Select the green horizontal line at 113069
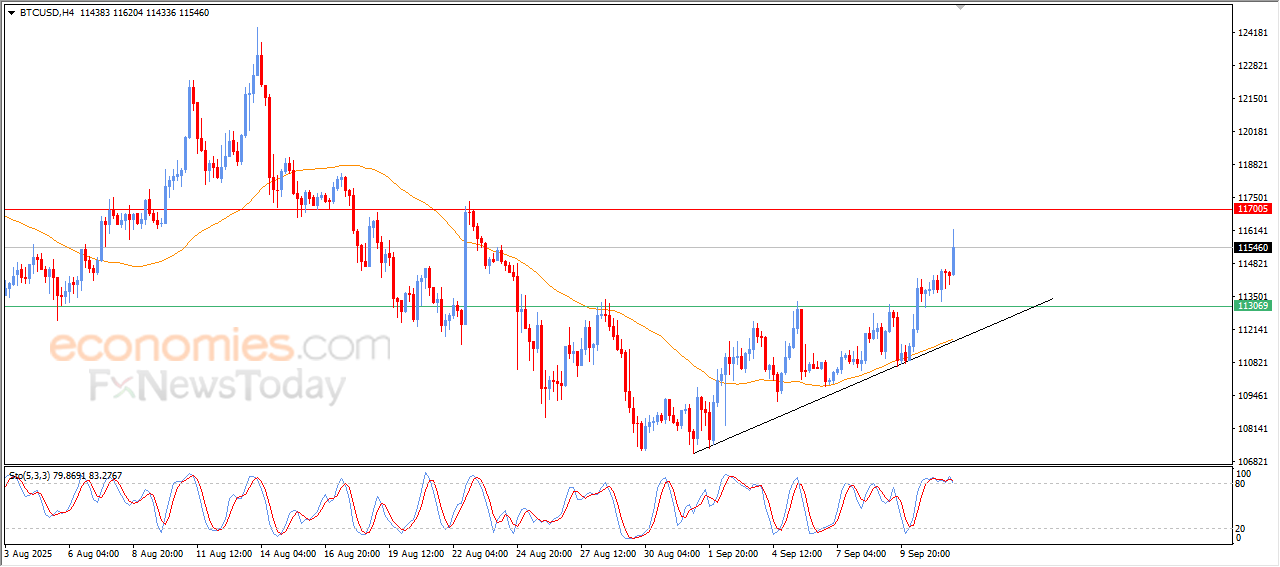The height and width of the screenshot is (567, 1280). [x=617, y=306]
